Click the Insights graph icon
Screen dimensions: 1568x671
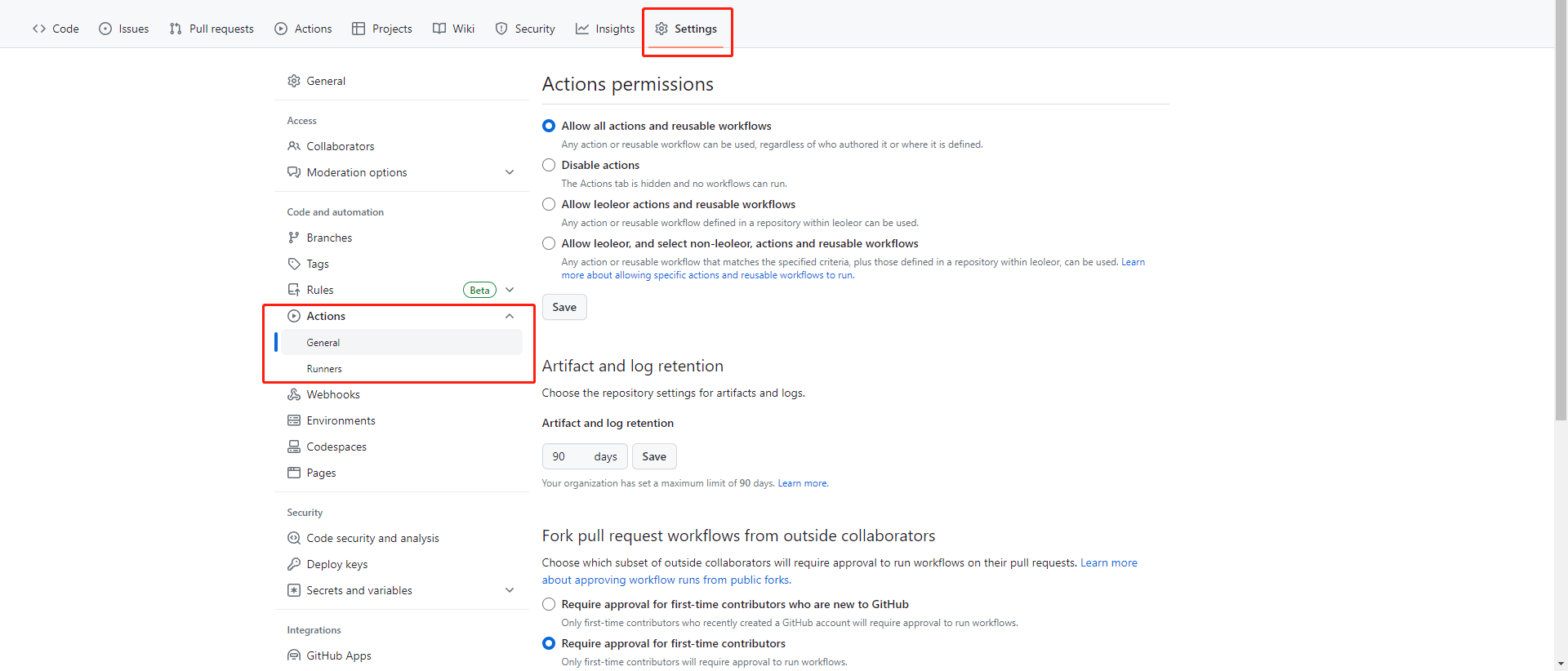pos(582,29)
